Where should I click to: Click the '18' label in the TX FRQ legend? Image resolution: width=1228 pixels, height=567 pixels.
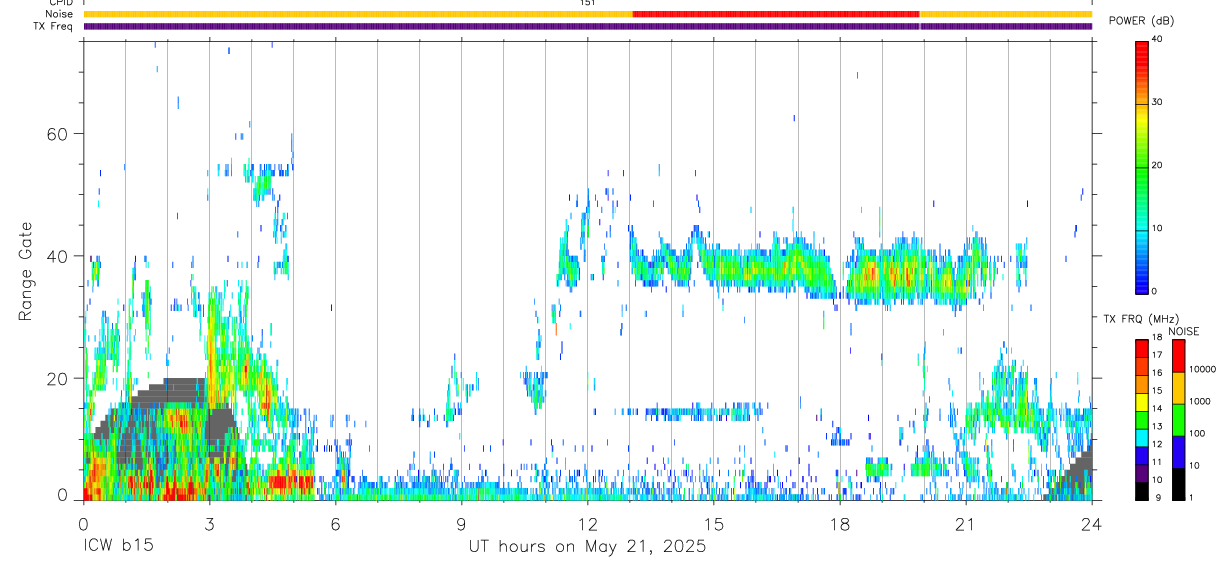click(1157, 339)
